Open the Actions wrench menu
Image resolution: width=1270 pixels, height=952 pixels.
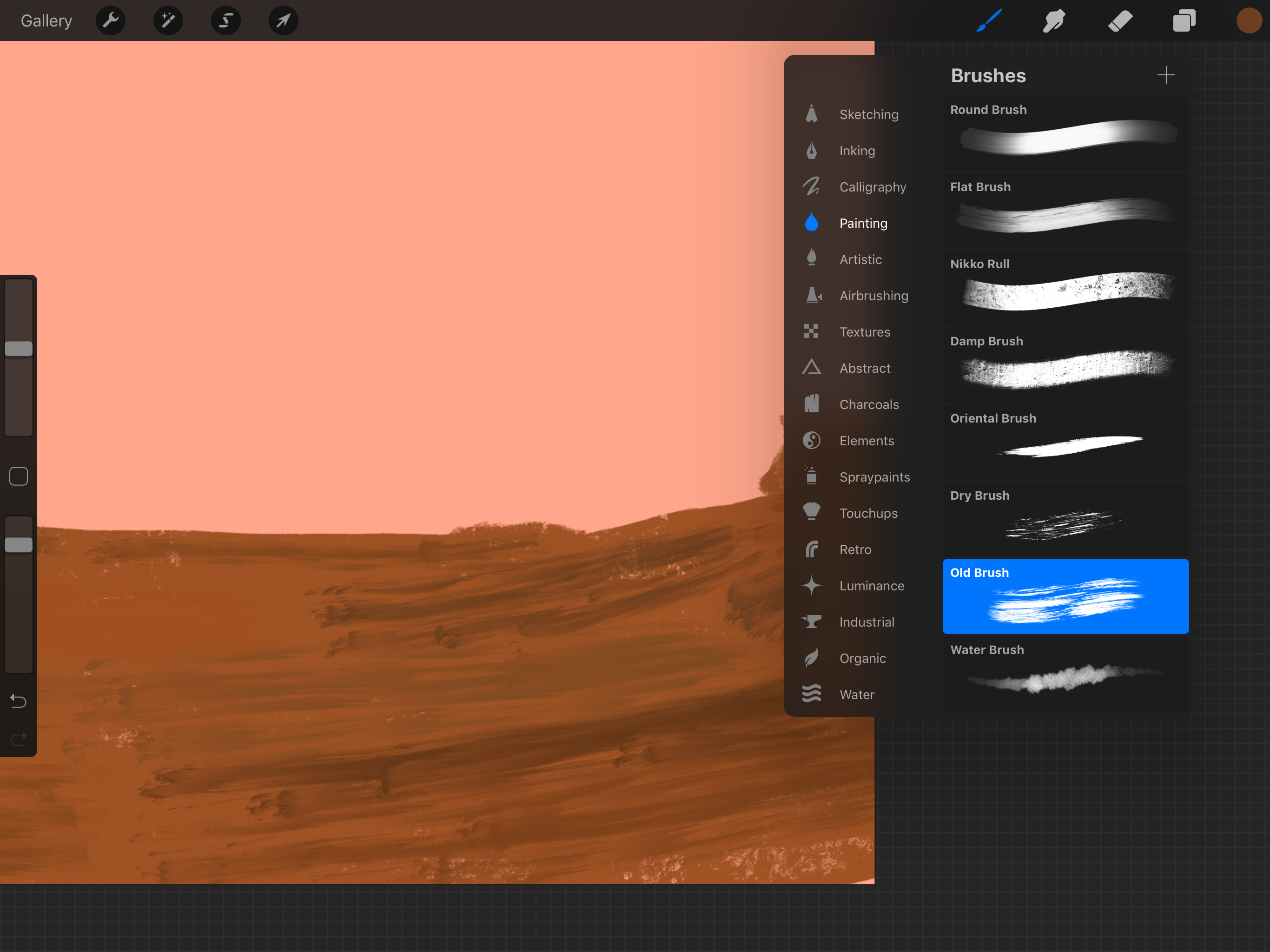(110, 20)
